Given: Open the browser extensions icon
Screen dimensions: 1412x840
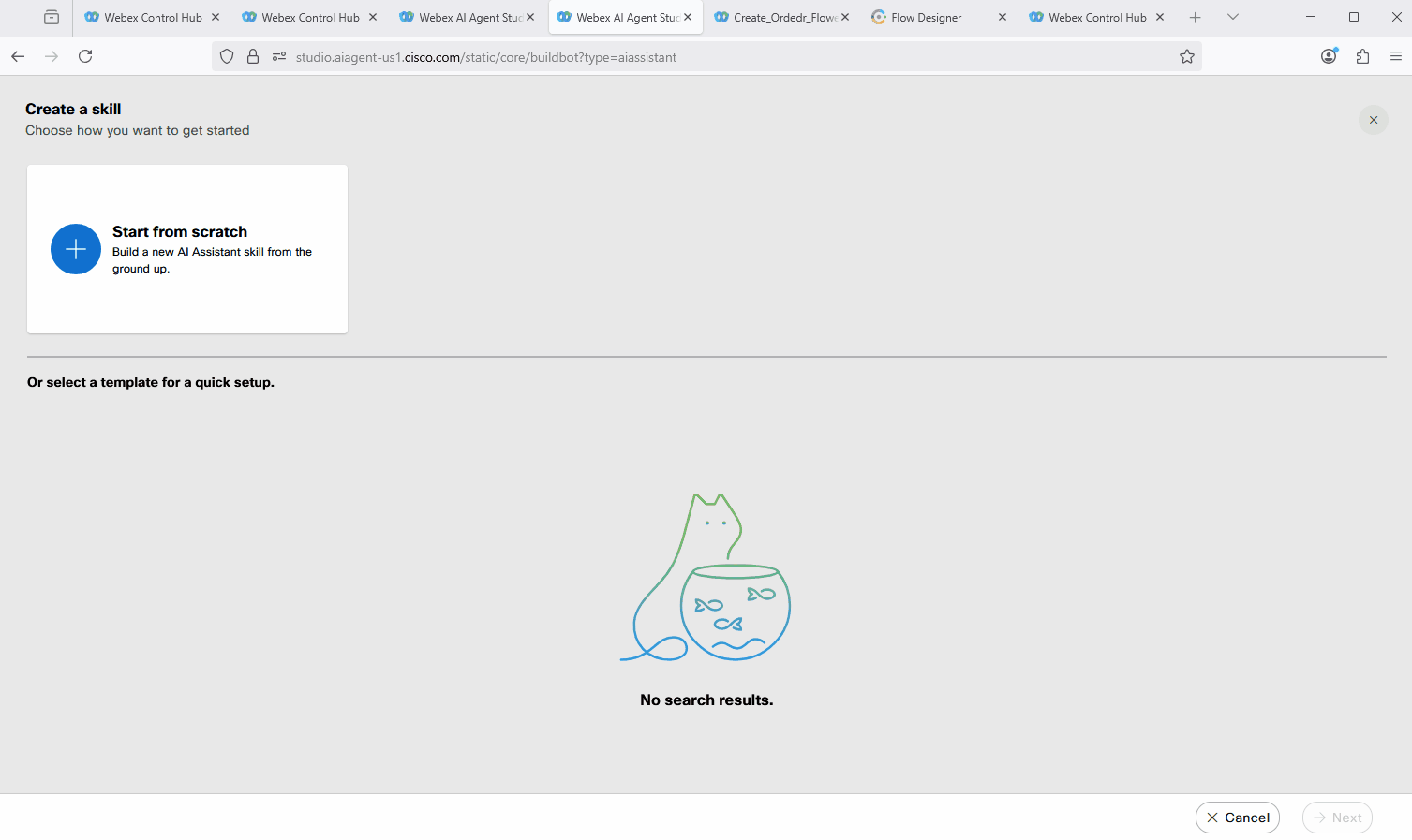Looking at the screenshot, I should 1362,57.
